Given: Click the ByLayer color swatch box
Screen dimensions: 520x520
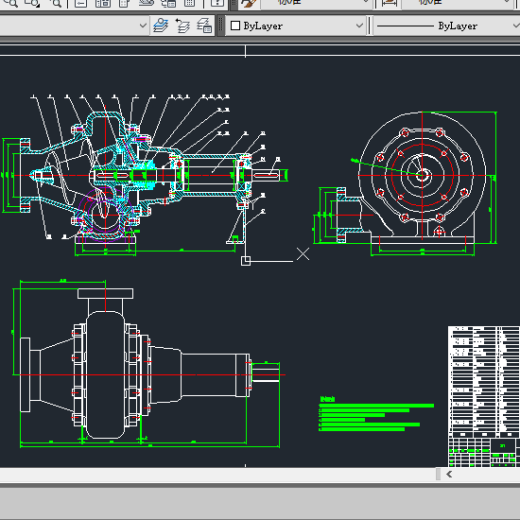Looking at the screenshot, I should coord(235,26).
